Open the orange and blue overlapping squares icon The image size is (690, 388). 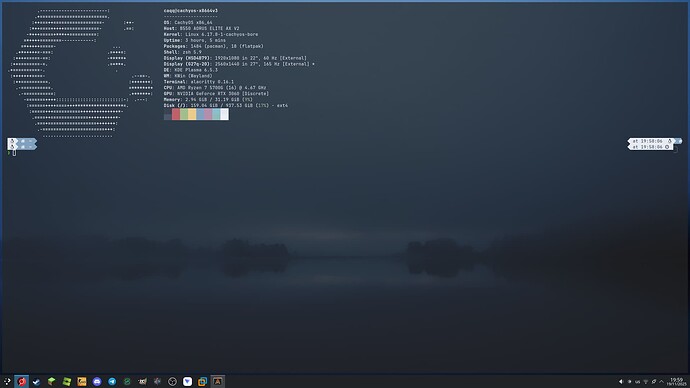[202, 381]
